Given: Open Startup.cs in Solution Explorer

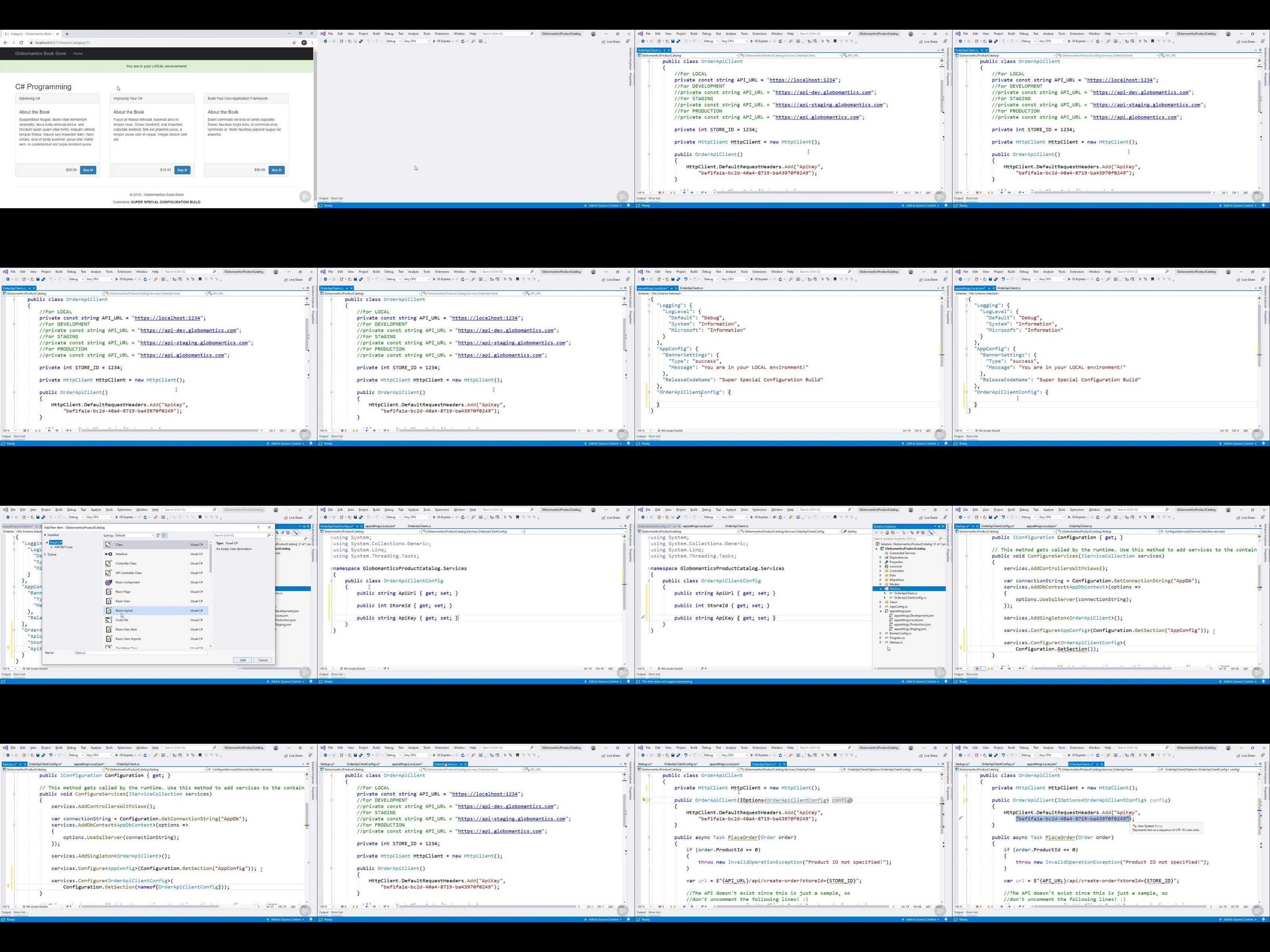Looking at the screenshot, I should point(896,642).
